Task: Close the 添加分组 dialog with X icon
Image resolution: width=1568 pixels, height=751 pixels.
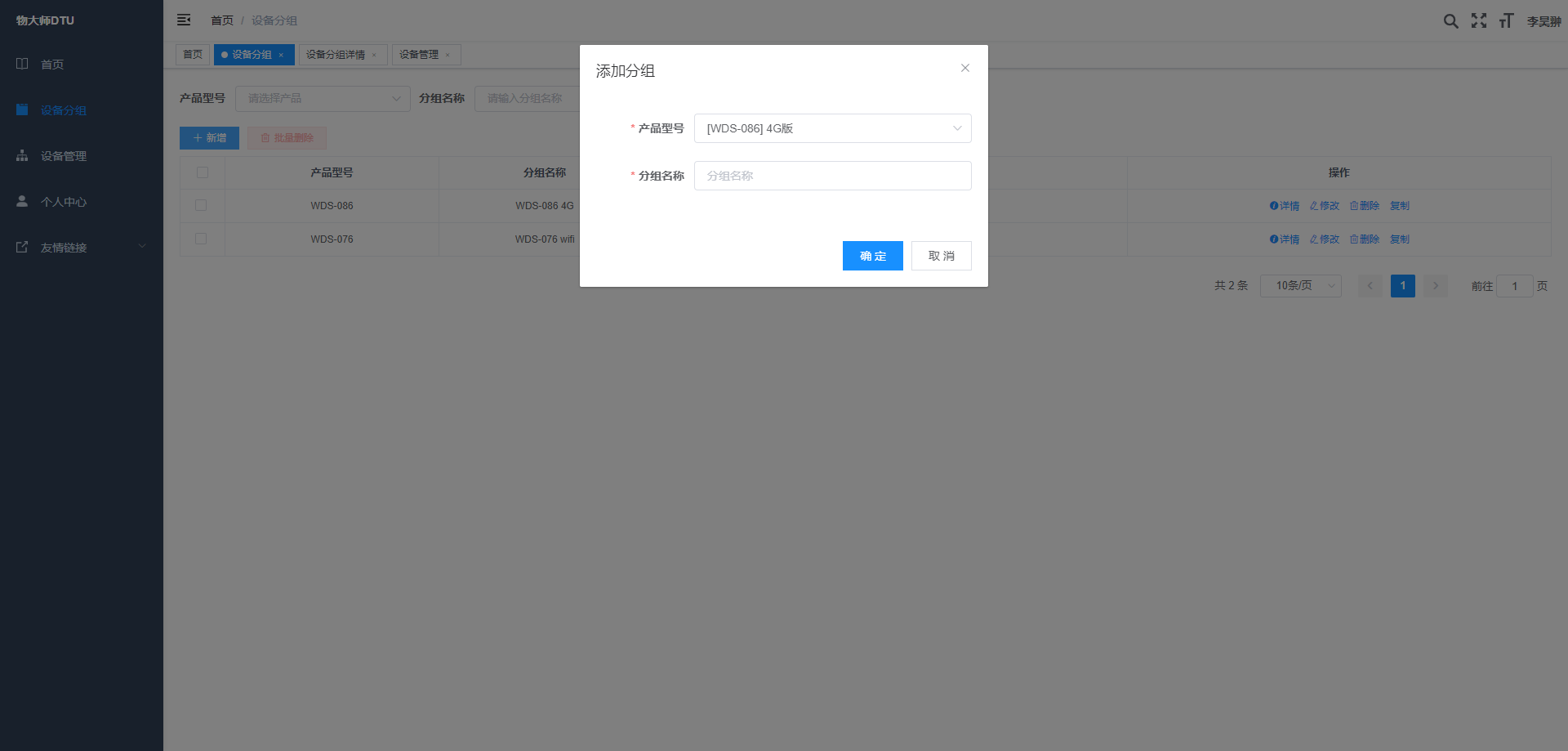Action: 965,68
